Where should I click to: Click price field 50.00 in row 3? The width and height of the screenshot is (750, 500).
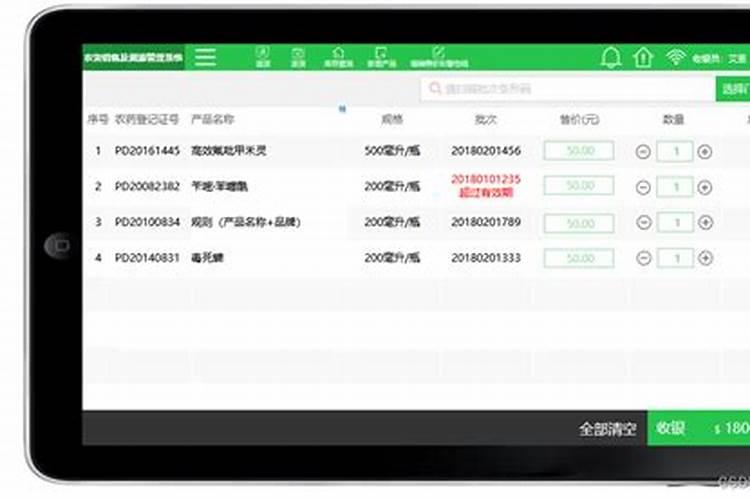click(579, 223)
